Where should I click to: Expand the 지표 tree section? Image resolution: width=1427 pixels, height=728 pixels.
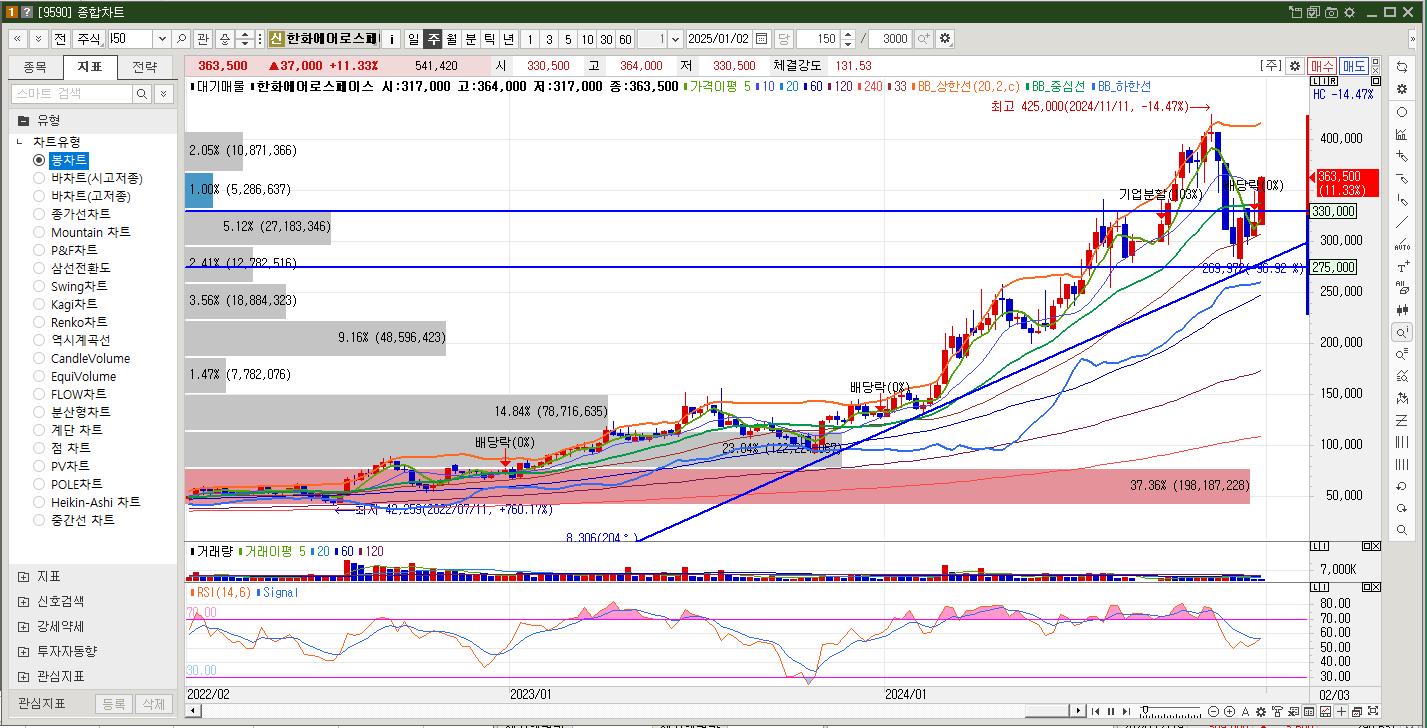coord(23,577)
